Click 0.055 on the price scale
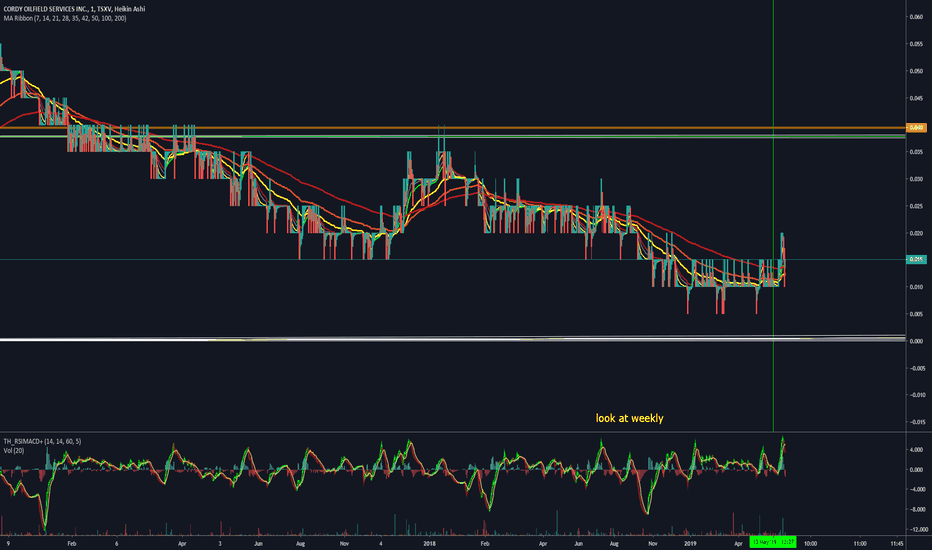This screenshot has height=550, width=932. point(916,44)
